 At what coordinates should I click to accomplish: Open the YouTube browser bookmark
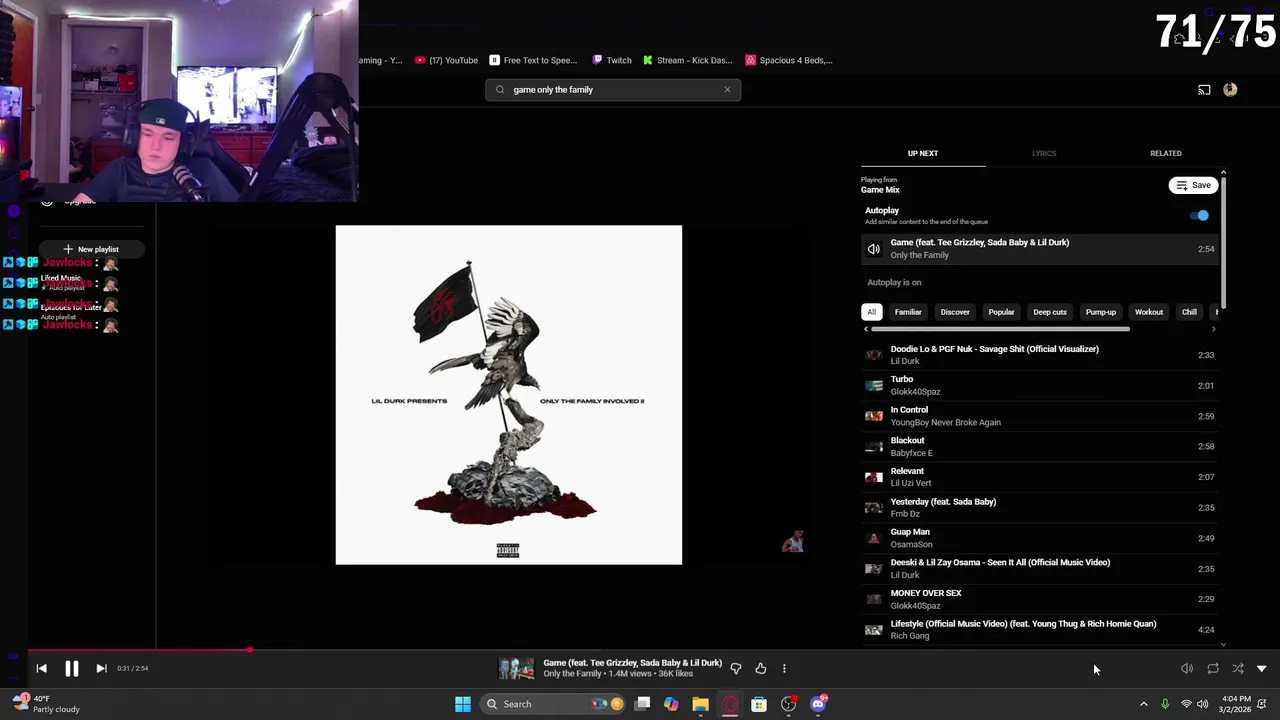[x=447, y=60]
